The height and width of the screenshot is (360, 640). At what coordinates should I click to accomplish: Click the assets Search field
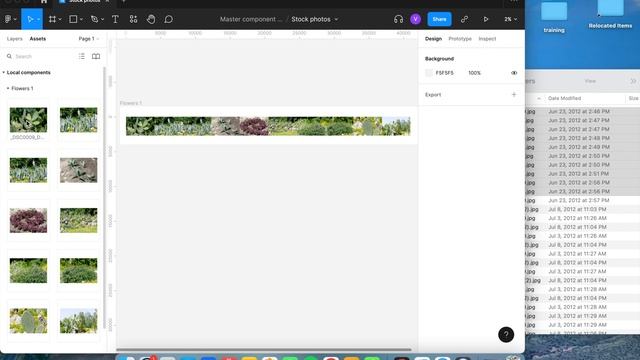click(x=41, y=56)
